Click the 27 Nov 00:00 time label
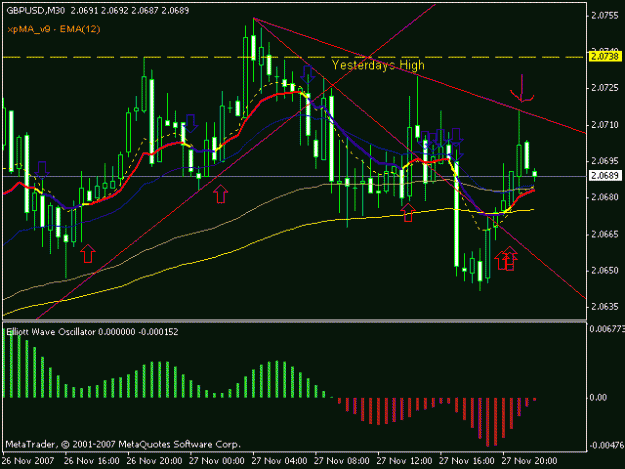The width and height of the screenshot is (625, 469). (x=217, y=461)
